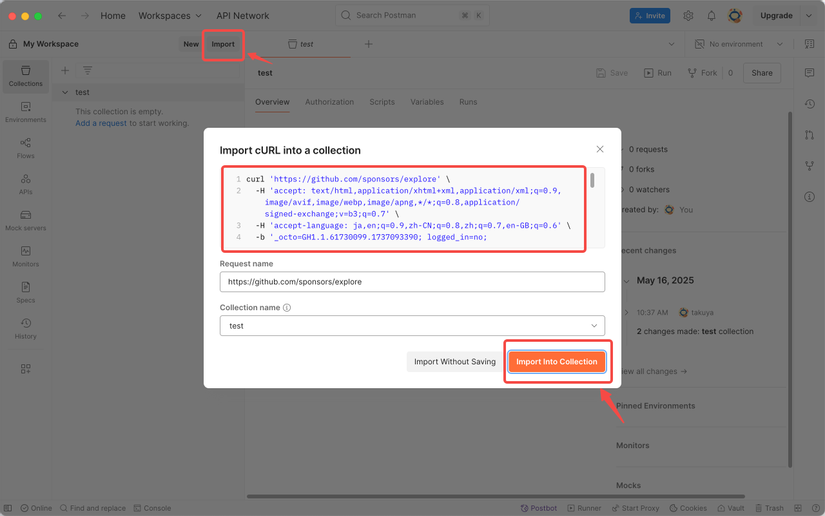Screen dimensions: 825x516
Task: Open the Collections sidebar panel
Action: point(25,76)
